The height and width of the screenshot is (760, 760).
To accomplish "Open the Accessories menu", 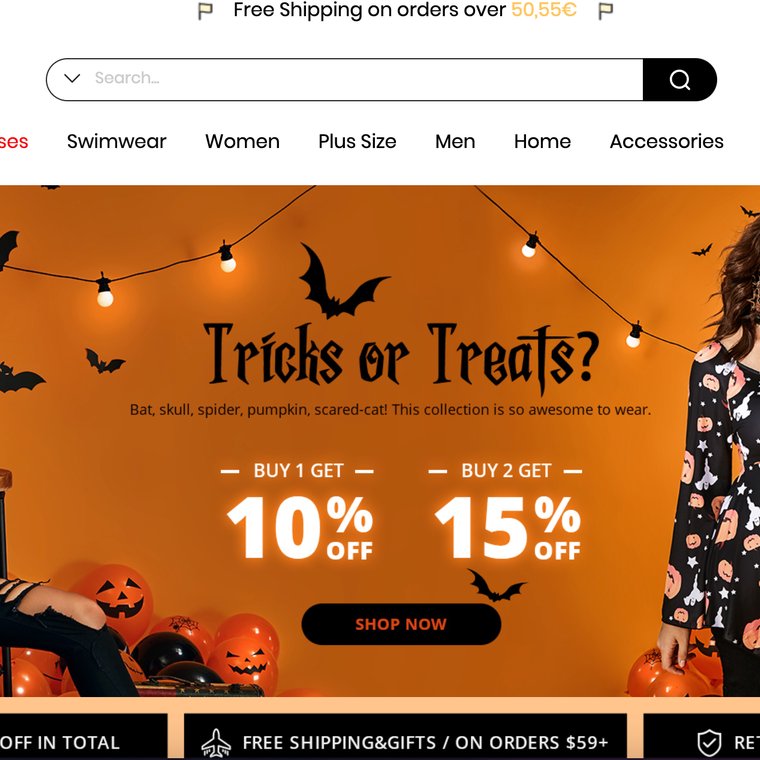I will (x=666, y=142).
